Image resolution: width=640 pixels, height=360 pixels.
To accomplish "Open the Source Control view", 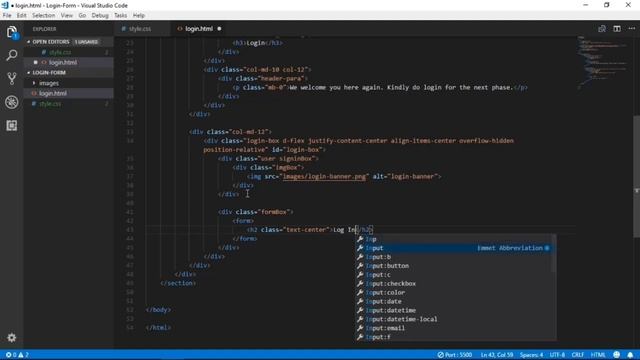I will tap(11, 78).
